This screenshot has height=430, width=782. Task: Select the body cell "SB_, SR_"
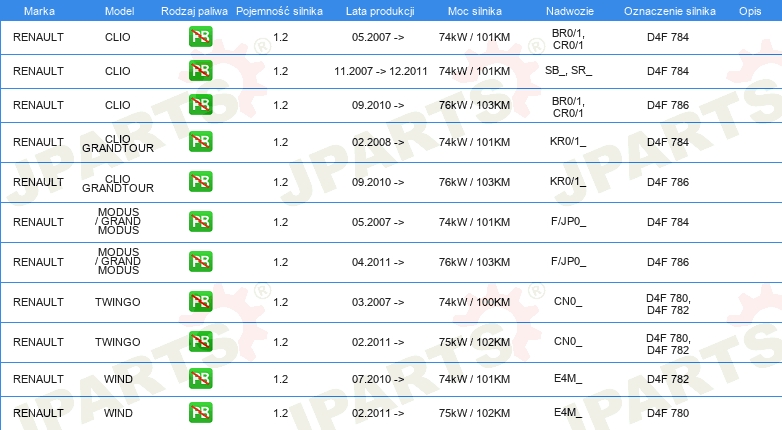(569, 70)
